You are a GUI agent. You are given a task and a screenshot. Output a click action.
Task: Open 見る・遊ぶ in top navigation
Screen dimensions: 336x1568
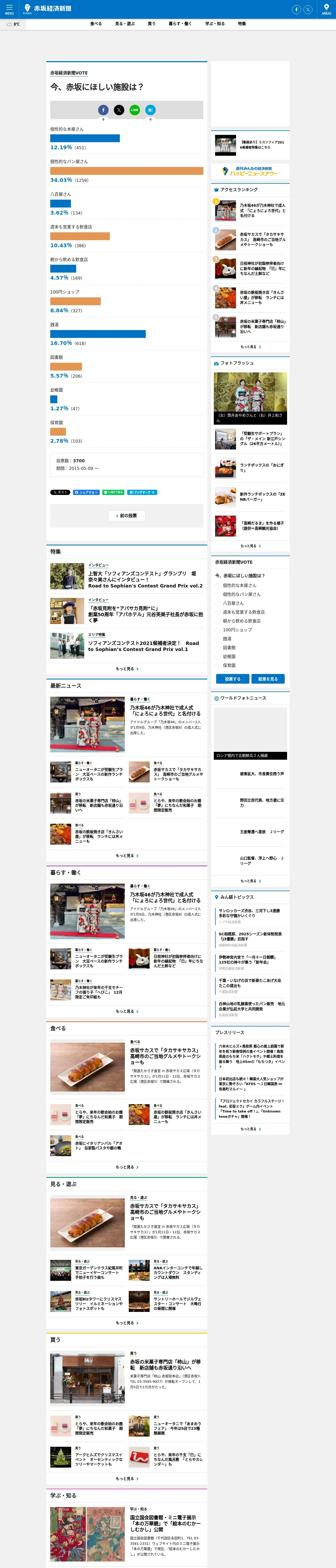[x=125, y=24]
